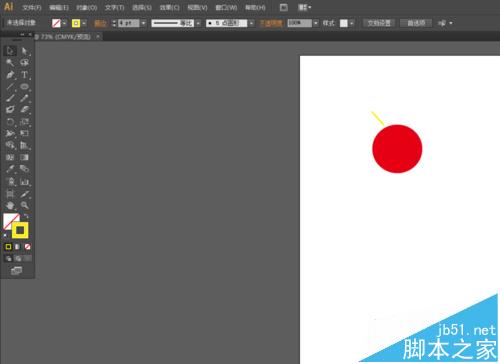Image resolution: width=500 pixels, height=364 pixels.
Task: Set paint mode to Gradient in toolbar
Action: tap(18, 247)
